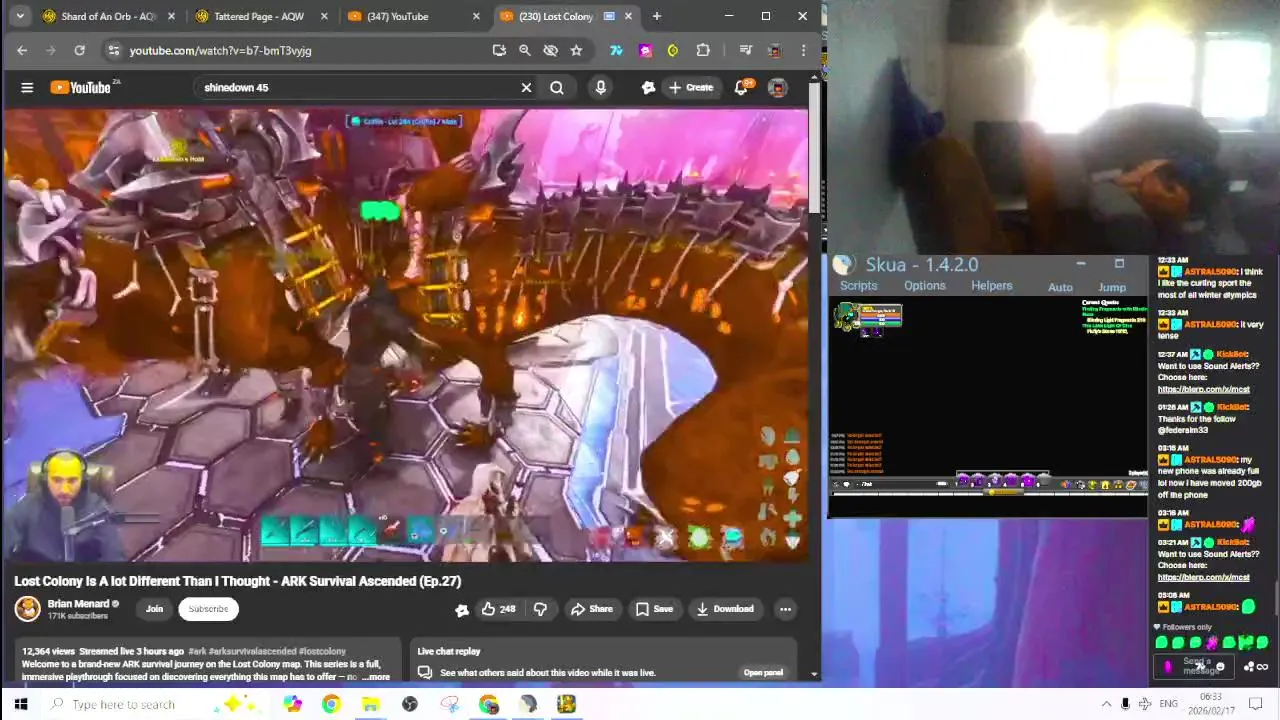Open Chrome media control icon

(x=745, y=50)
